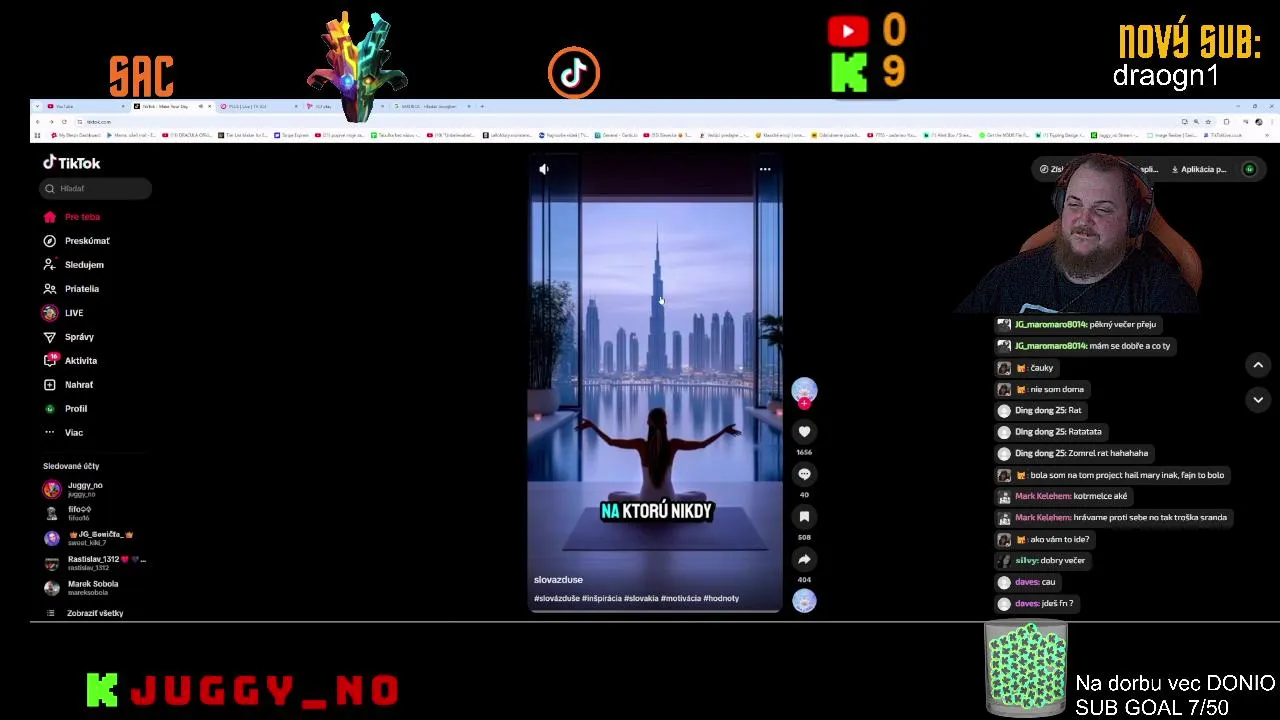Toggle video sound with speaker icon
This screenshot has width=1280, height=720.
coord(544,169)
